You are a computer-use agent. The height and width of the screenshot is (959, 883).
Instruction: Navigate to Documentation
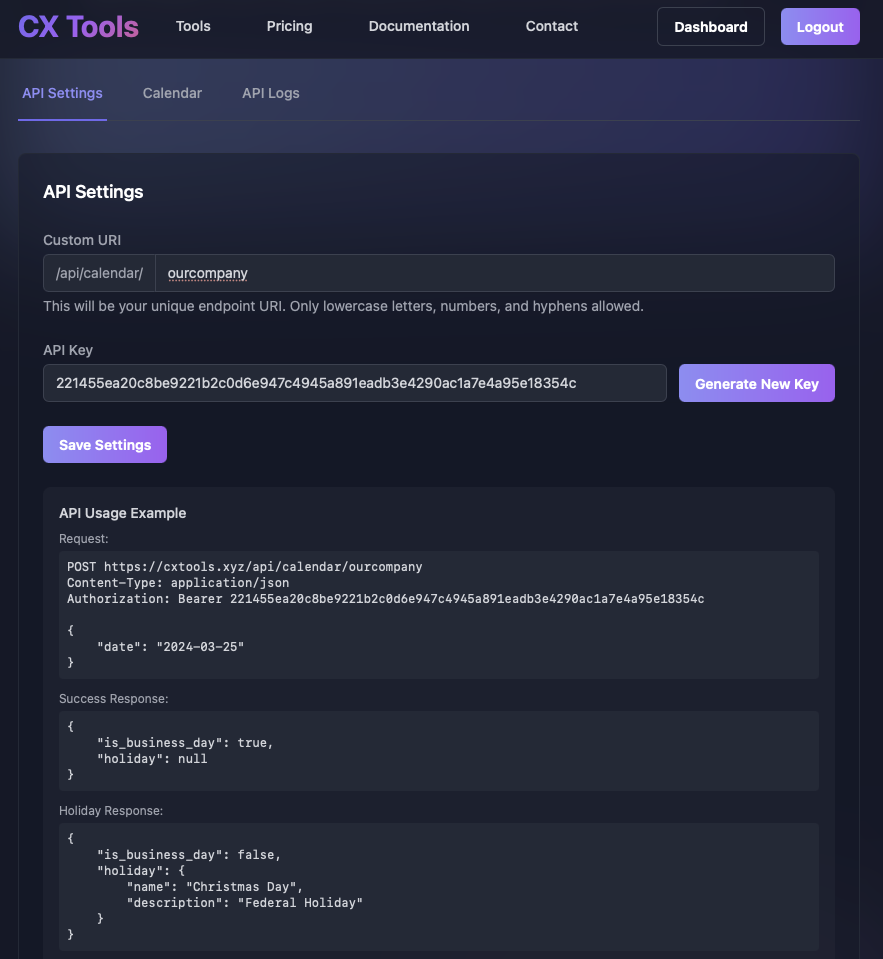pyautogui.click(x=418, y=27)
